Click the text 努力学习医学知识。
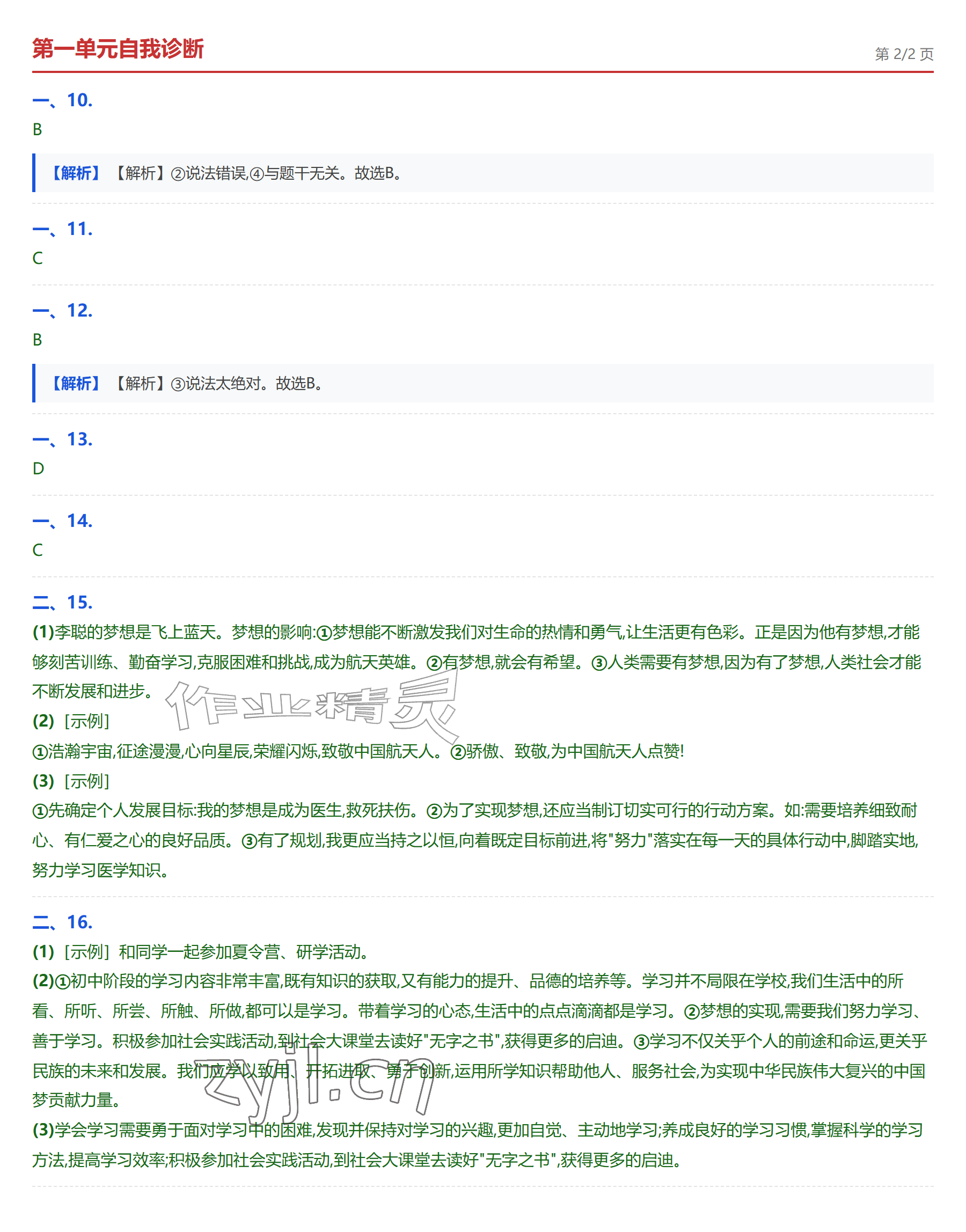Screen dimensions: 966x1232 pos(101,871)
